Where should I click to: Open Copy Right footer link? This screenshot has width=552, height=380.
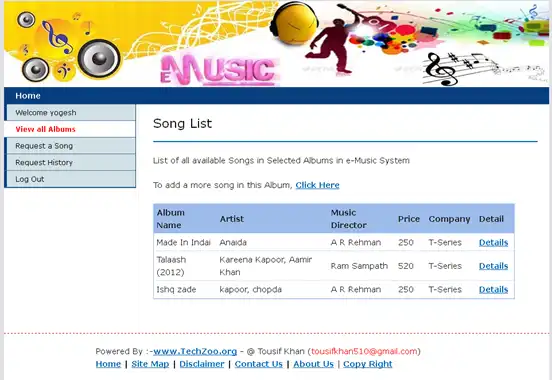pos(368,364)
